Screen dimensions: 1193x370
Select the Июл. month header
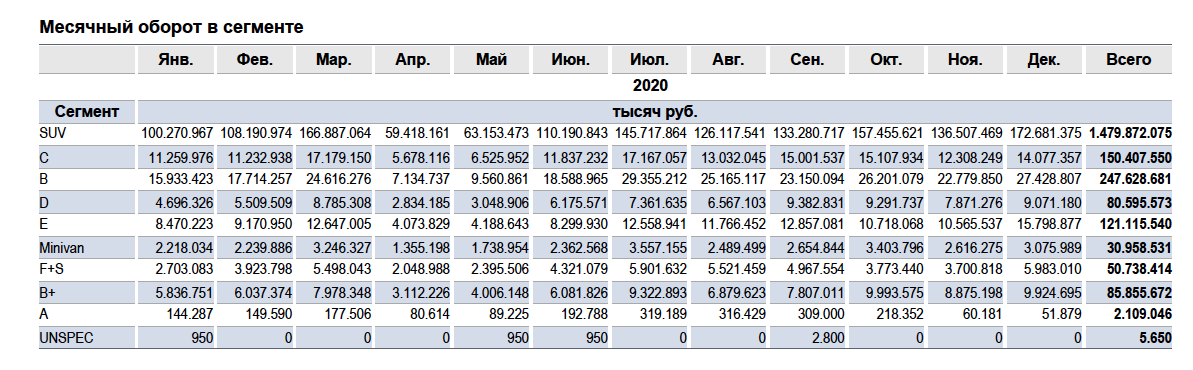click(x=651, y=59)
